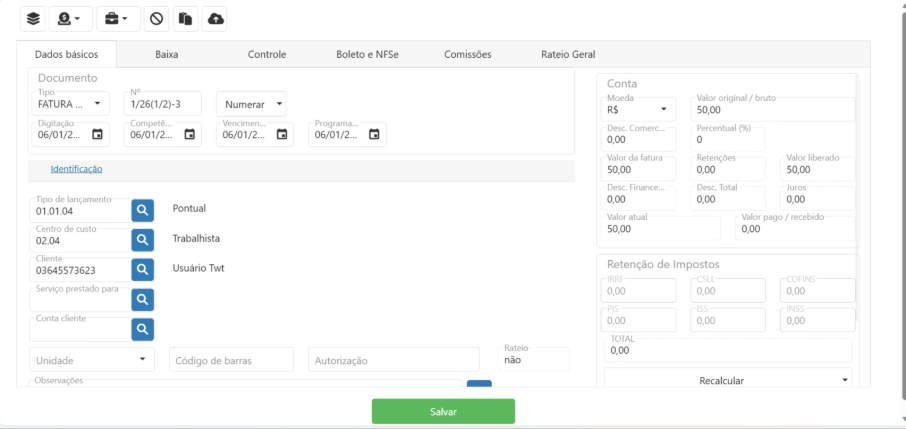
Task: Click the Autorização input field
Action: pos(393,360)
